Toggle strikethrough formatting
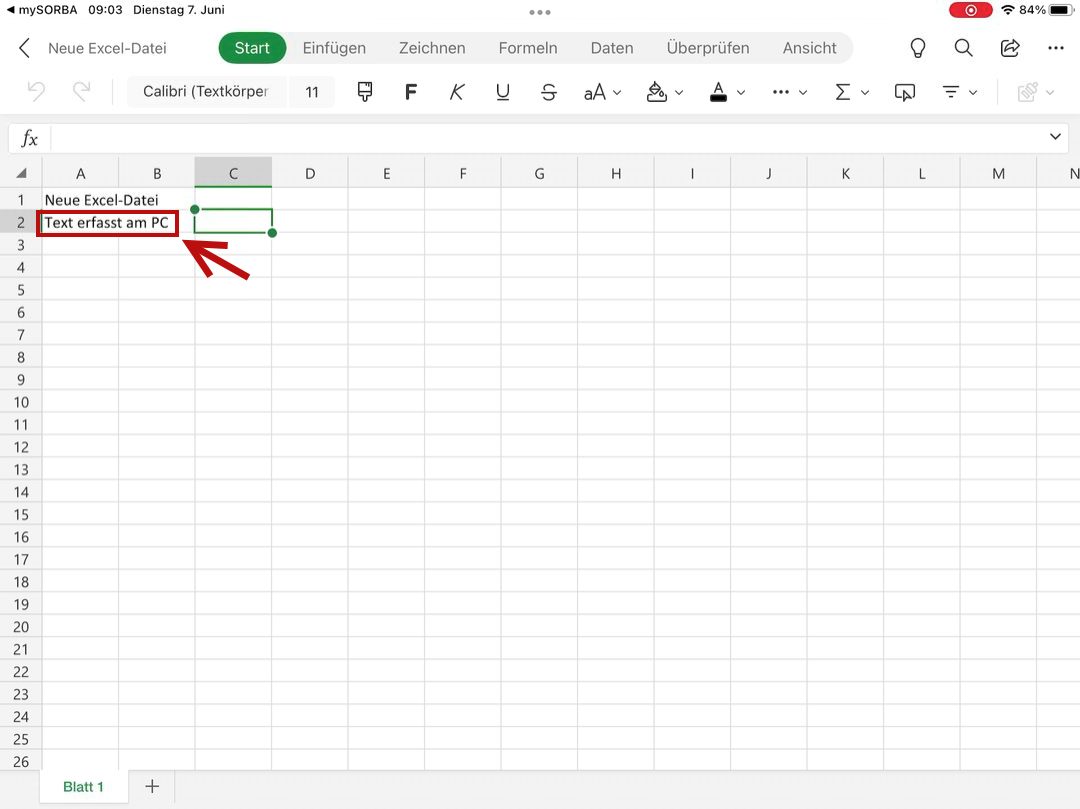Viewport: 1080px width, 809px height. (x=548, y=92)
